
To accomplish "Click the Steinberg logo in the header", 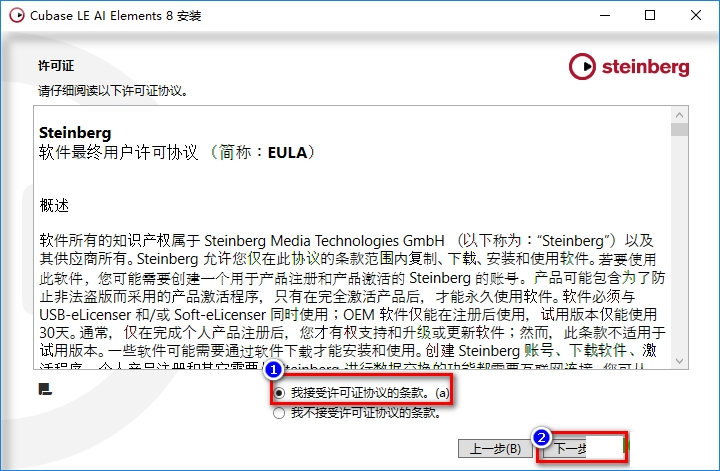I will click(x=629, y=67).
